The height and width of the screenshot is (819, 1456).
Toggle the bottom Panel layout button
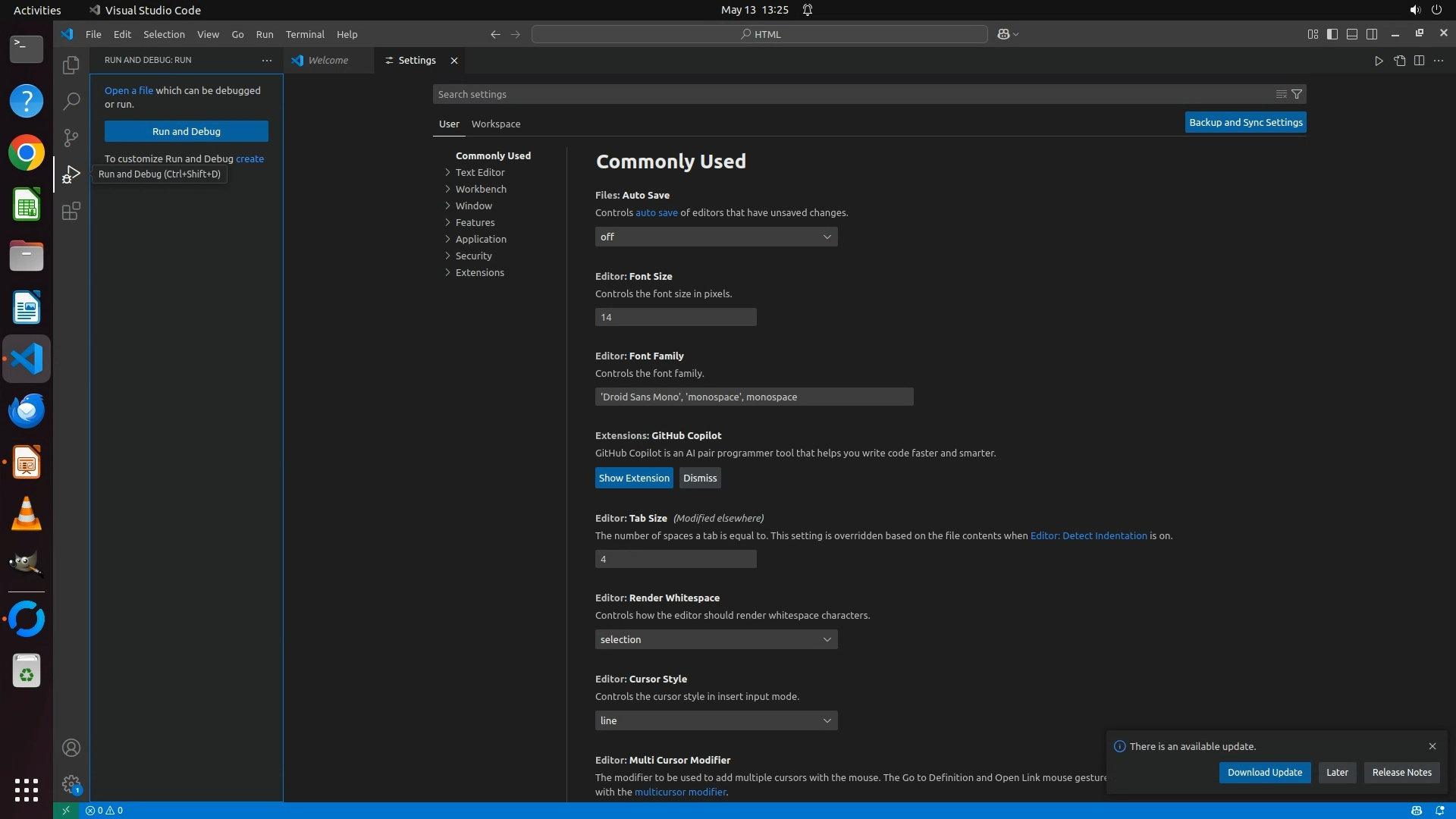[1352, 34]
